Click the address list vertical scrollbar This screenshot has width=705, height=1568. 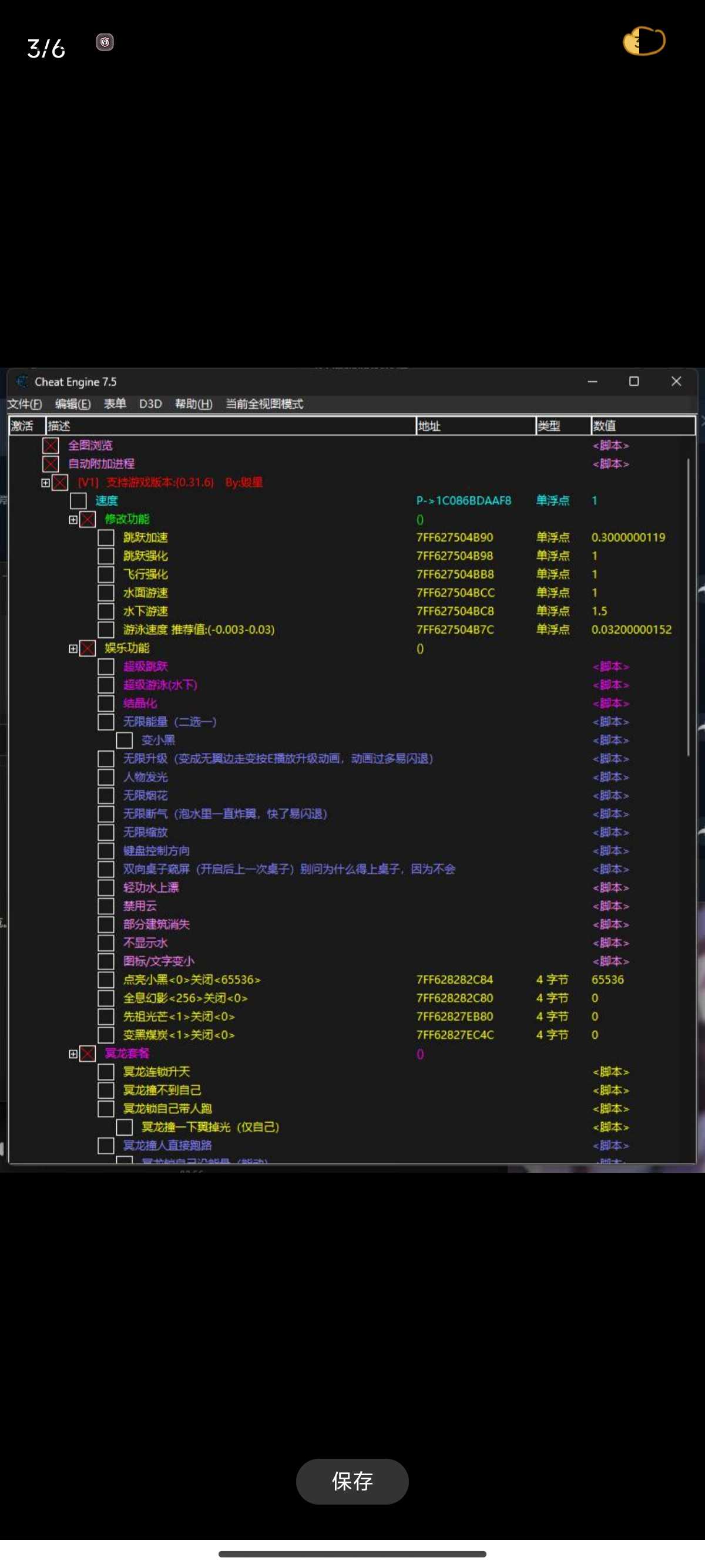[x=689, y=607]
